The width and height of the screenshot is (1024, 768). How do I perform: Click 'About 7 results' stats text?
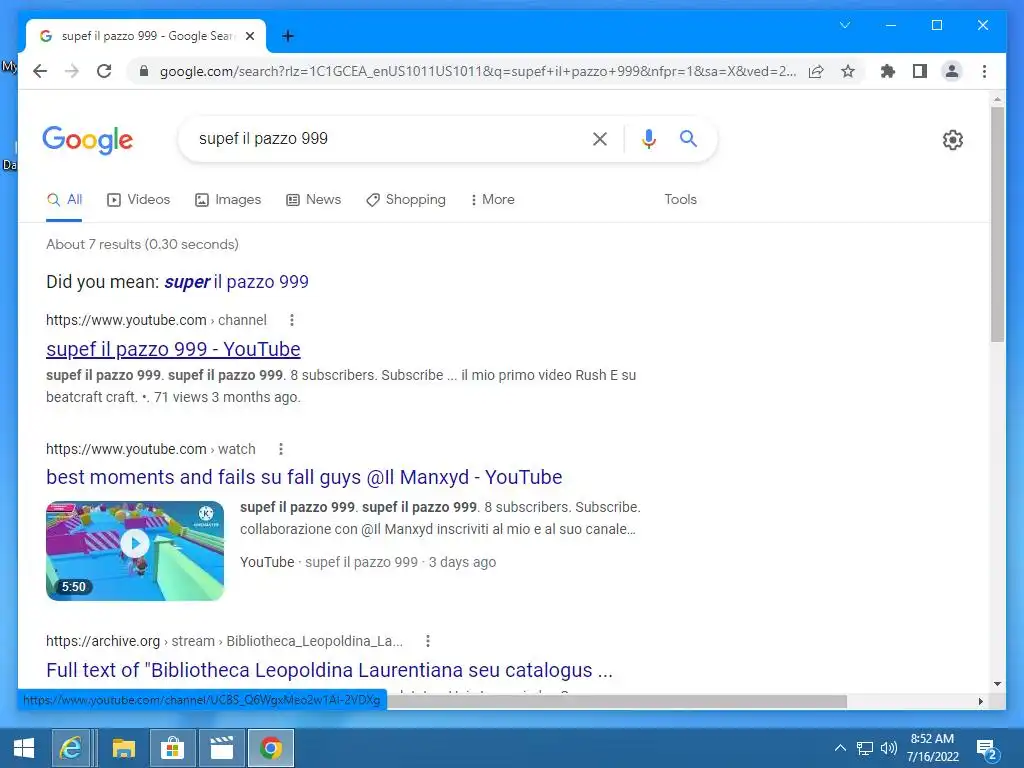[x=142, y=244]
